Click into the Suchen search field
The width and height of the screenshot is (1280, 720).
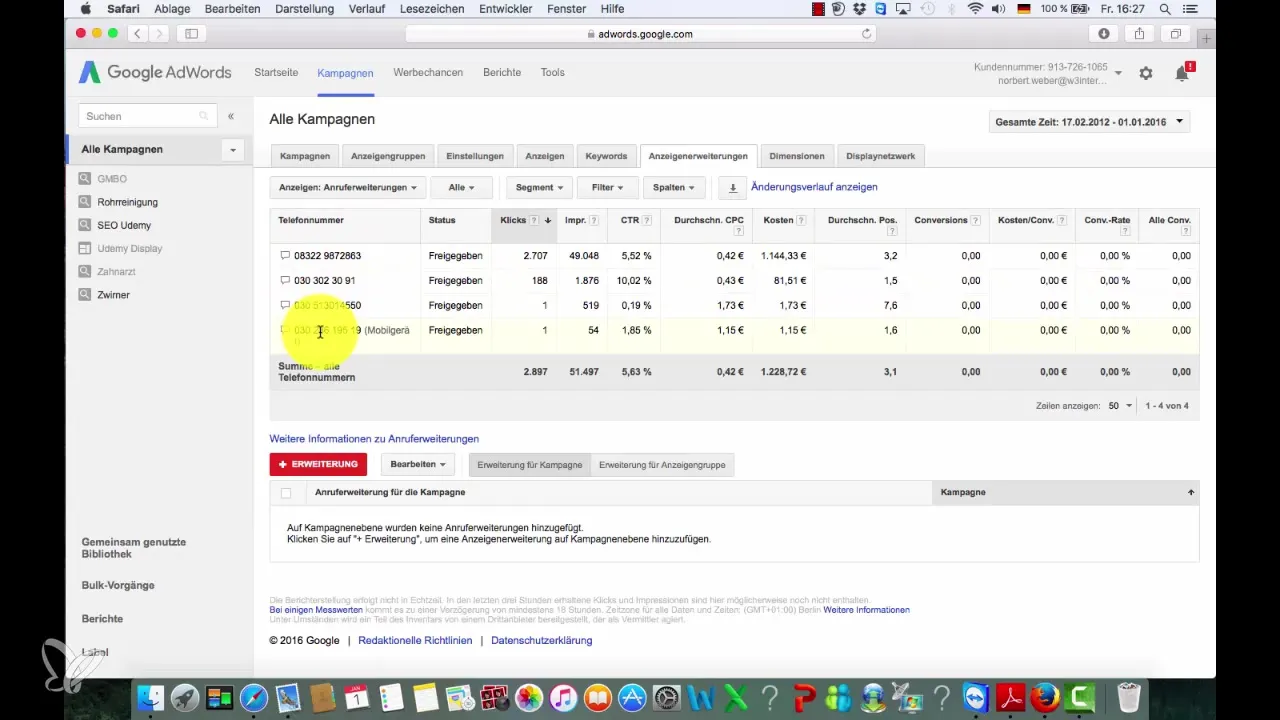tap(140, 116)
